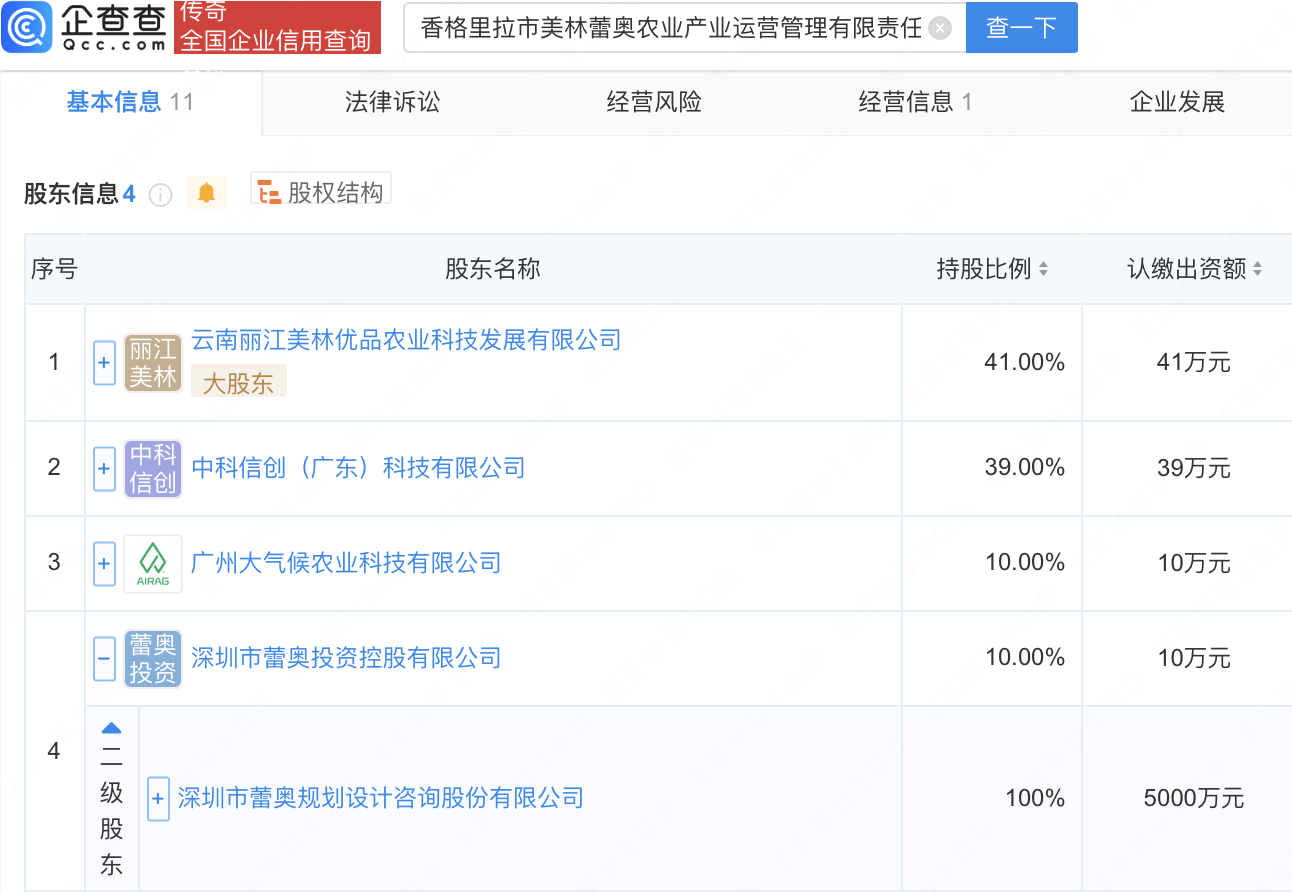Expand the 云南丽江美林优品 shareholder row

pos(104,362)
